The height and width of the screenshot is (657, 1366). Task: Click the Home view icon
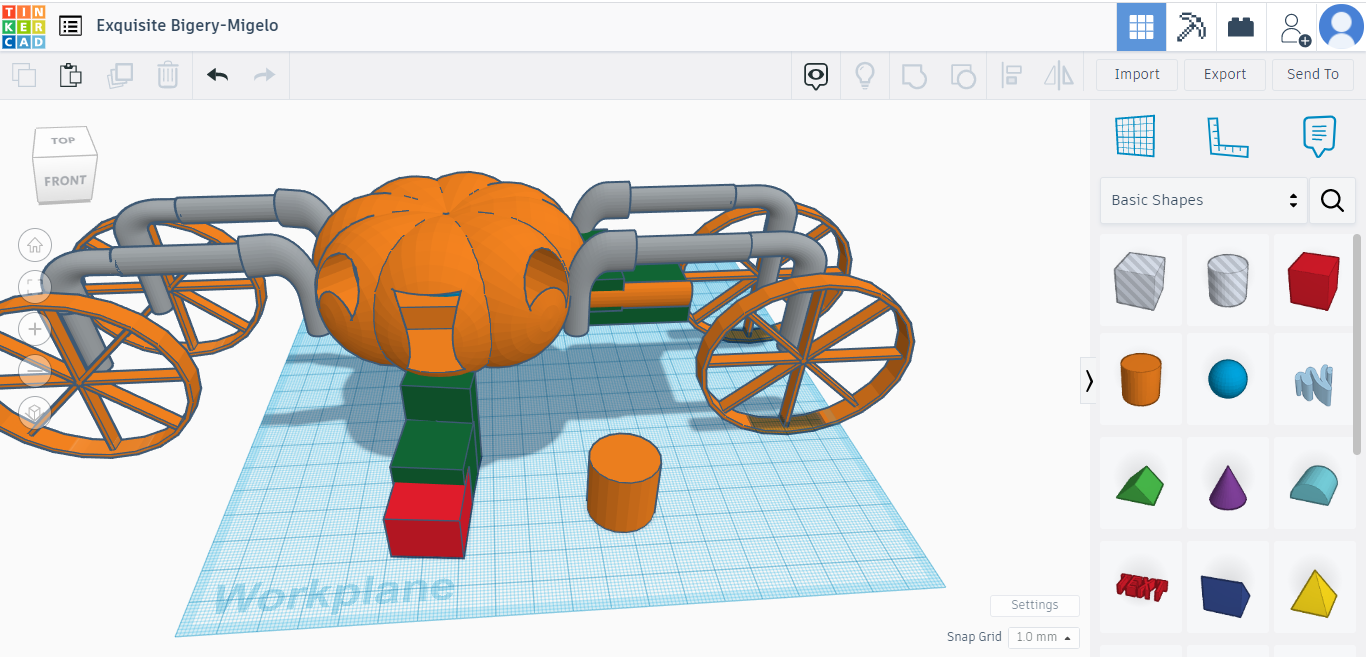coord(35,244)
